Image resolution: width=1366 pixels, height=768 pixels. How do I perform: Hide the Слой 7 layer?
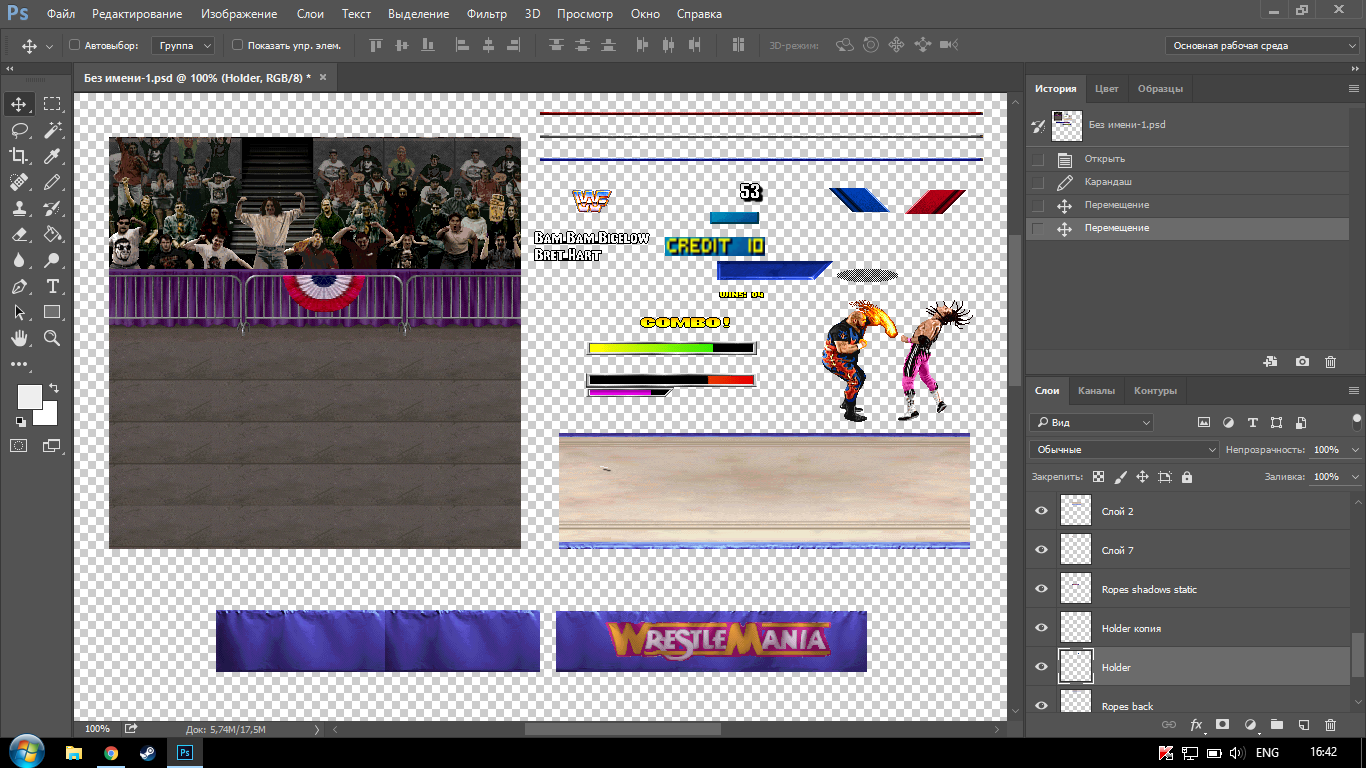click(1041, 550)
